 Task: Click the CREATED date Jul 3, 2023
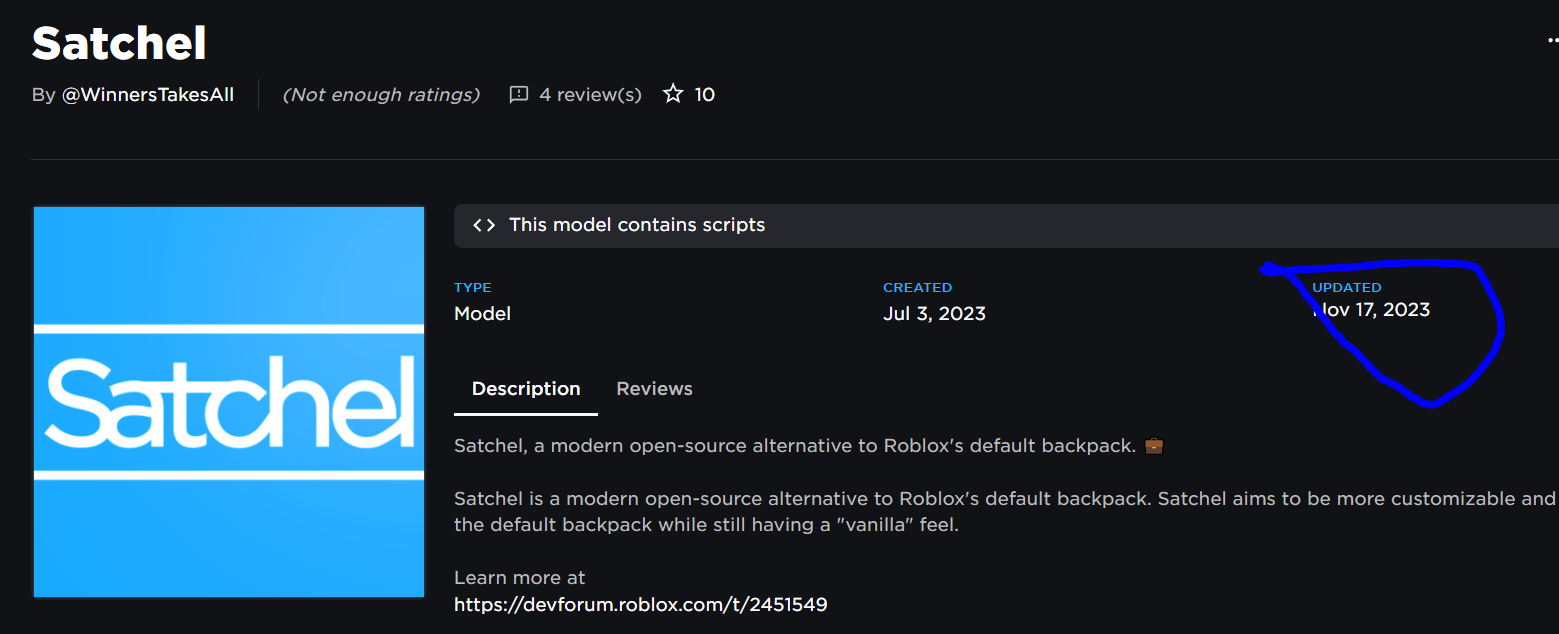(x=934, y=313)
